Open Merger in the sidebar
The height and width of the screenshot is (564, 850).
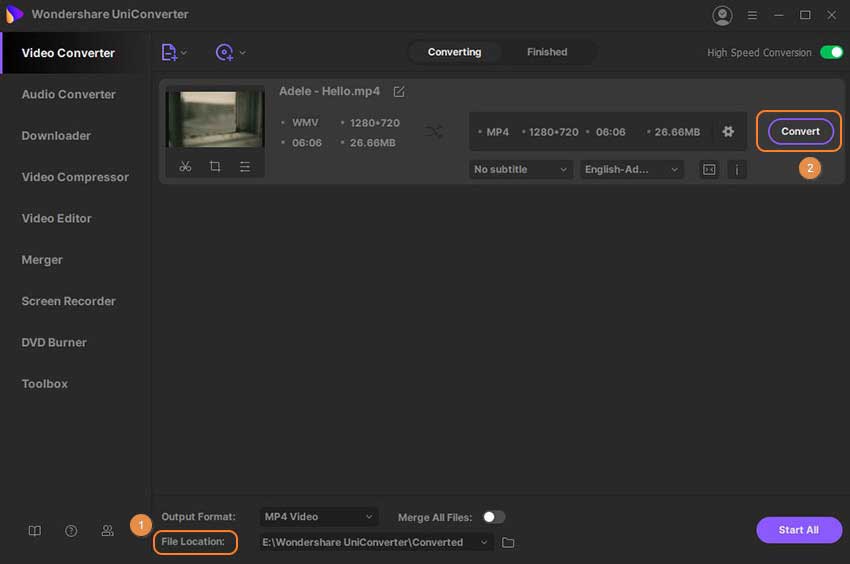pyautogui.click(x=42, y=260)
